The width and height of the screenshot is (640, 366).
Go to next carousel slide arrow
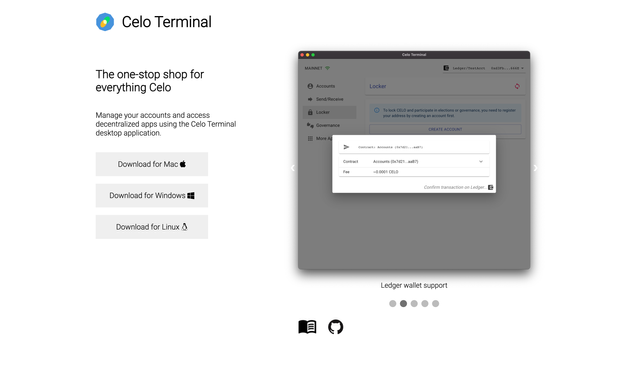coord(536,168)
